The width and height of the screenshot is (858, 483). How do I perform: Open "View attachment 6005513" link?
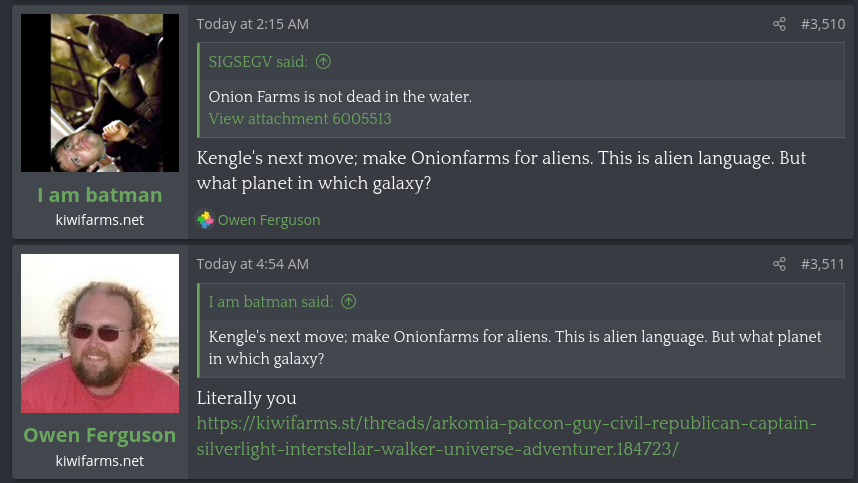[300, 119]
